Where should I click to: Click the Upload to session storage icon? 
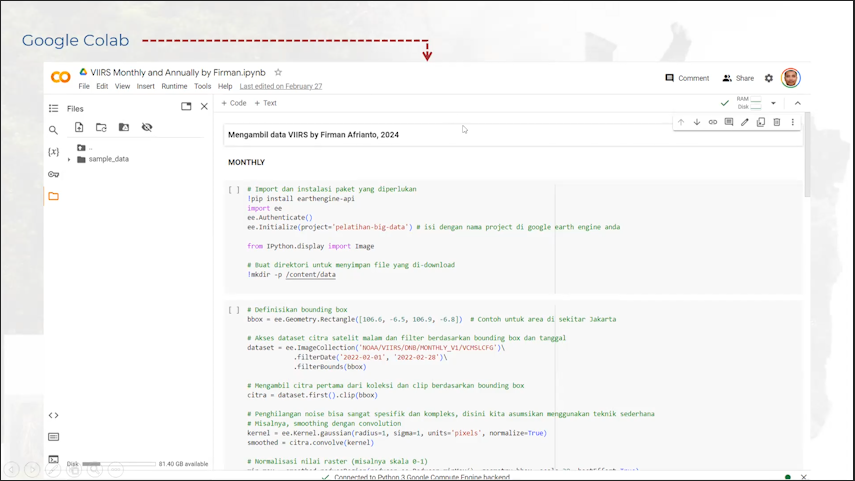(79, 128)
